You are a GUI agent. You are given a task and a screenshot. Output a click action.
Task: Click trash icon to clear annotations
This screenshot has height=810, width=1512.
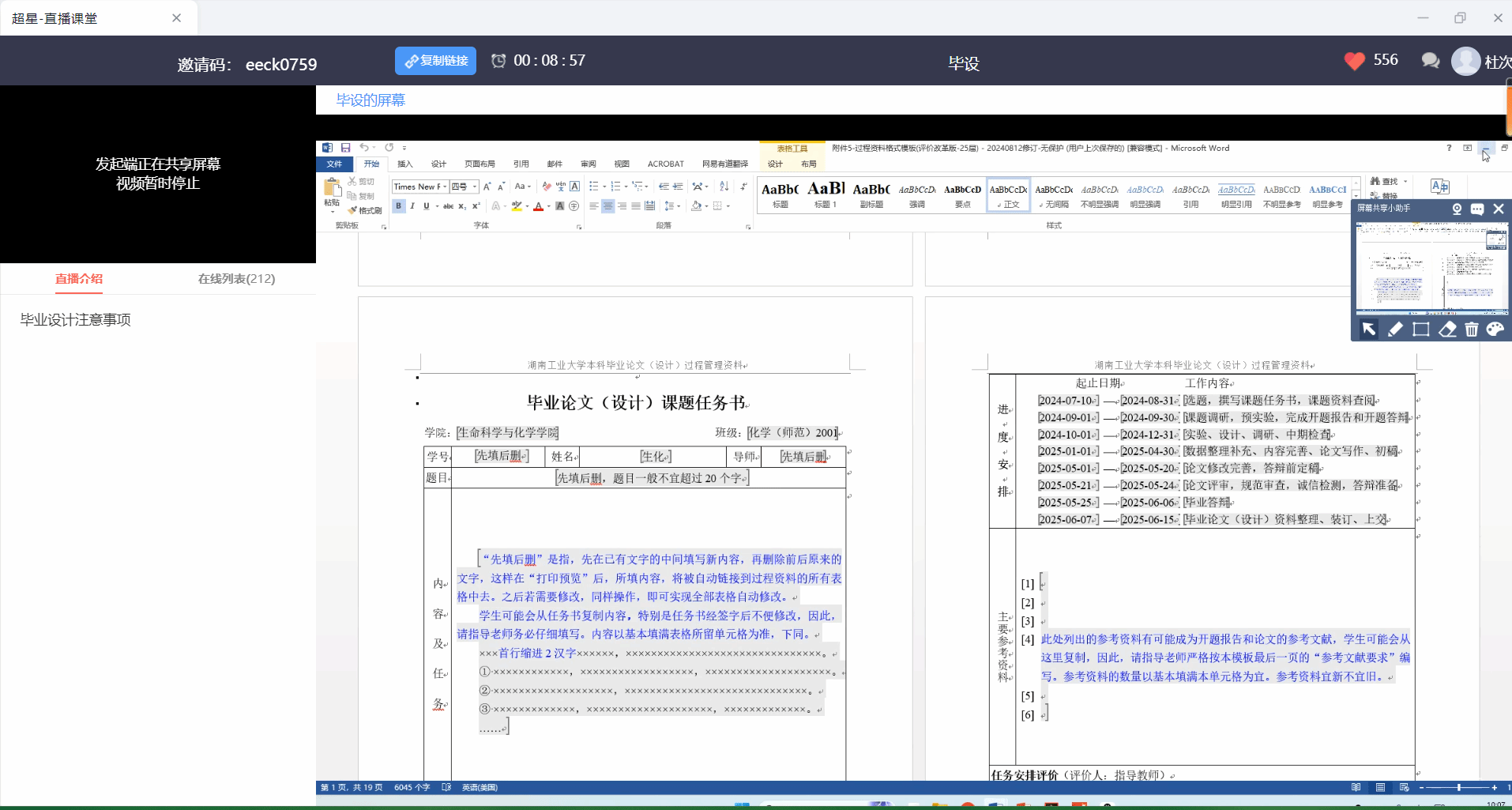pyautogui.click(x=1471, y=330)
